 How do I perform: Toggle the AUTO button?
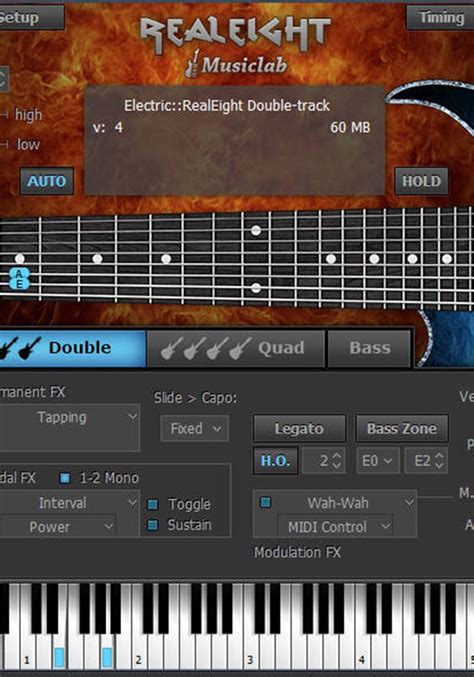coord(47,181)
